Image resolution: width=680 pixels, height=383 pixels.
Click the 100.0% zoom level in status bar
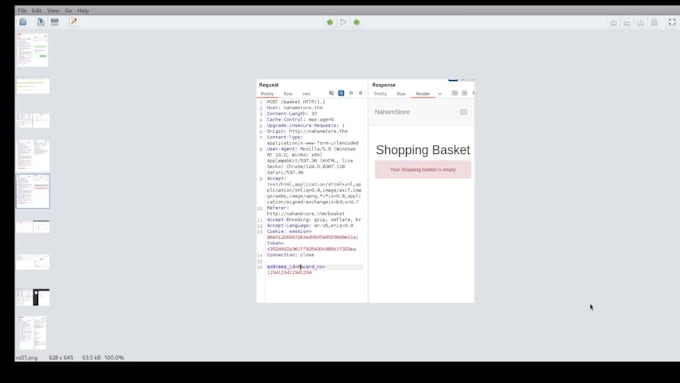114,357
